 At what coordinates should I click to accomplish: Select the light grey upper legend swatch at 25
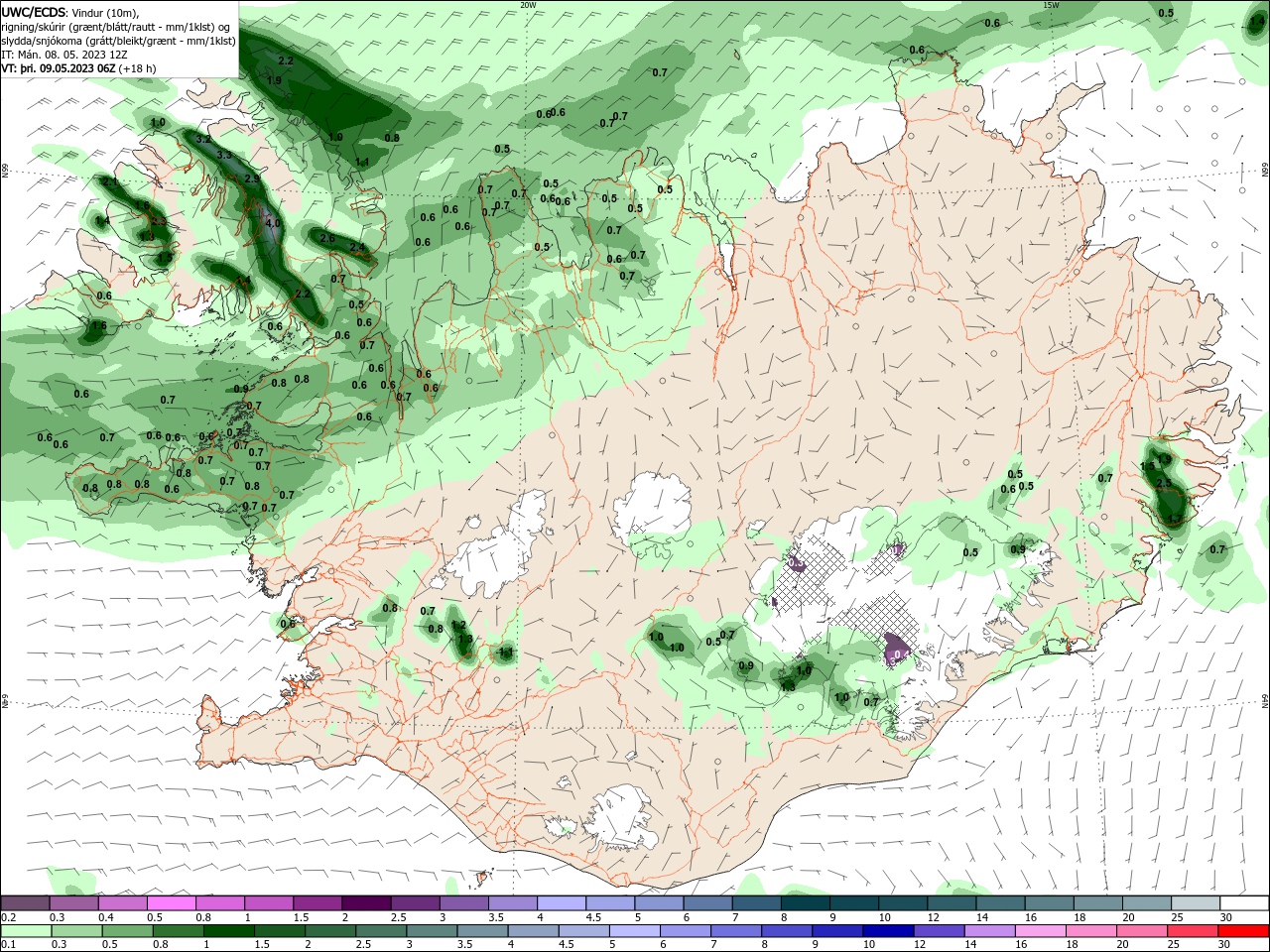(1197, 903)
